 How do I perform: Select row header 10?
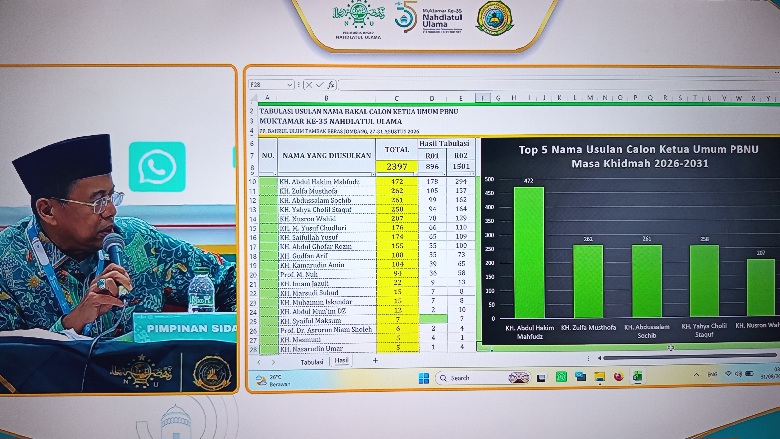(x=253, y=182)
